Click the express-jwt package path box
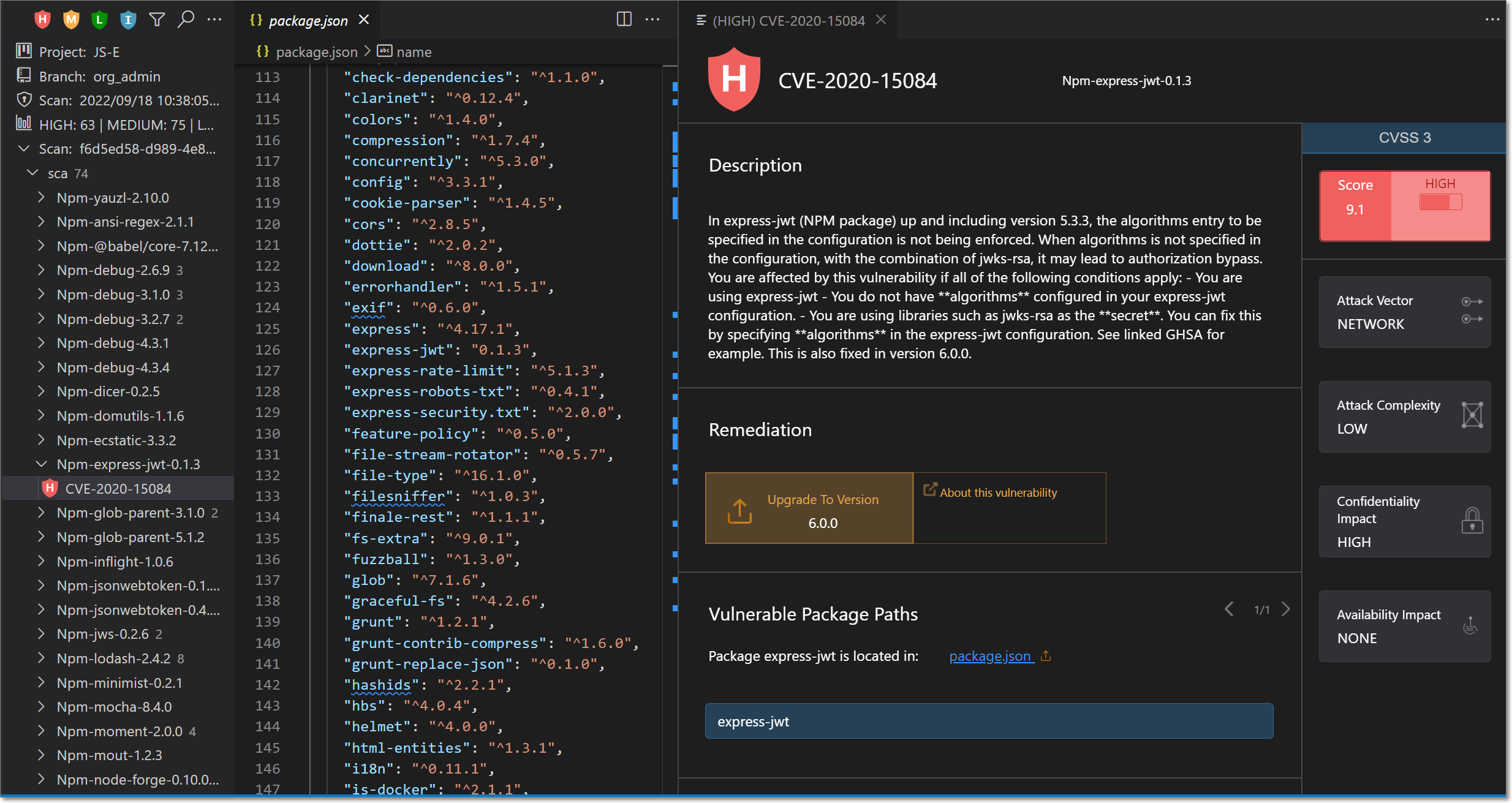 (x=989, y=721)
